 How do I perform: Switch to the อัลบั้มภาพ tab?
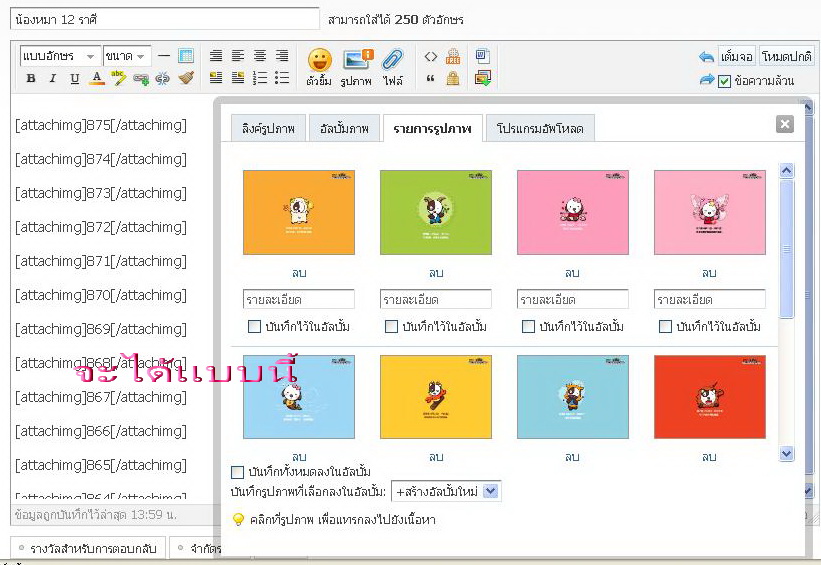click(x=344, y=128)
